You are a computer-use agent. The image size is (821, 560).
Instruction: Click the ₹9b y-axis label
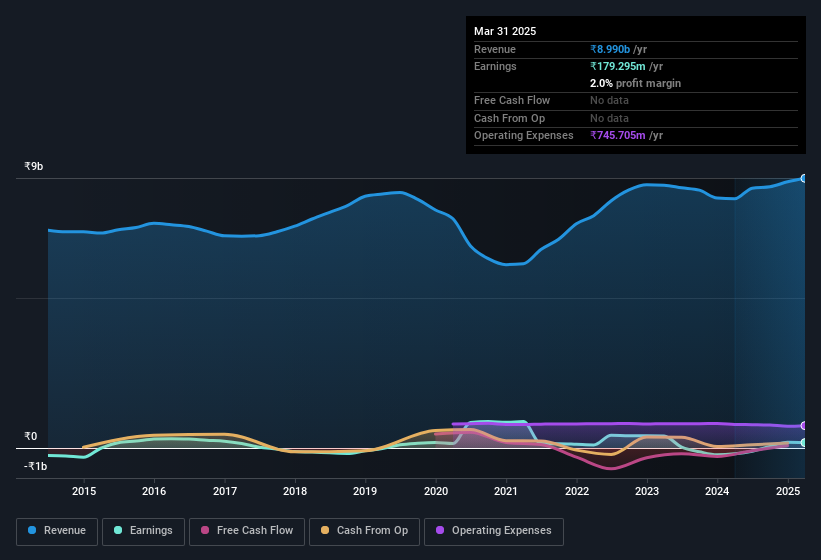pyautogui.click(x=34, y=166)
